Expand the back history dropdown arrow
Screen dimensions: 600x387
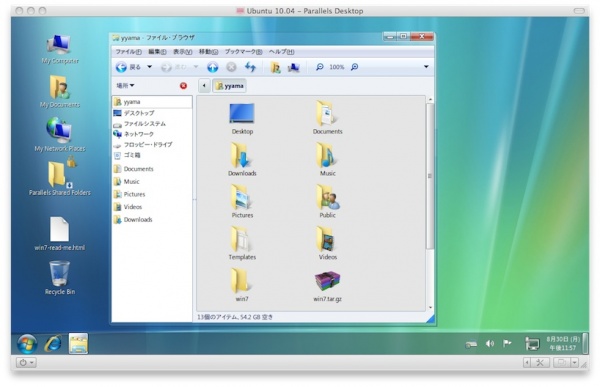coord(150,67)
